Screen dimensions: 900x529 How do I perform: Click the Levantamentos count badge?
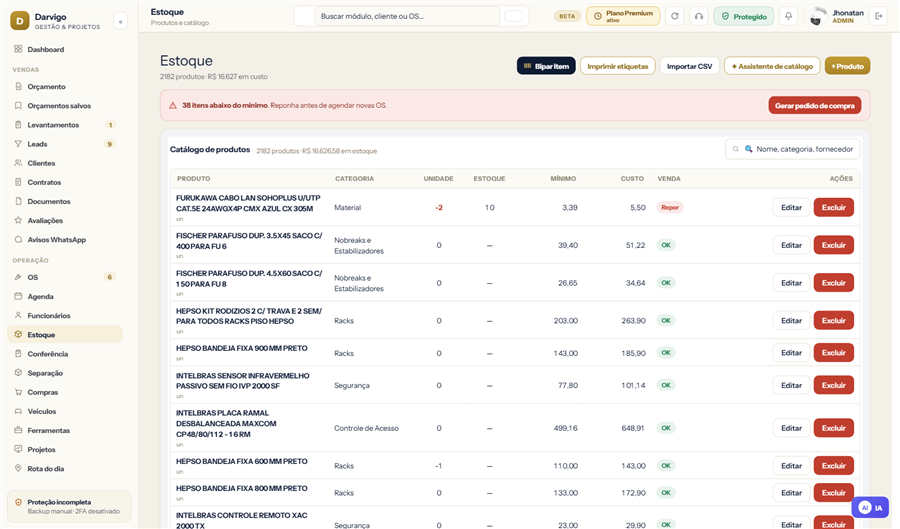click(110, 125)
